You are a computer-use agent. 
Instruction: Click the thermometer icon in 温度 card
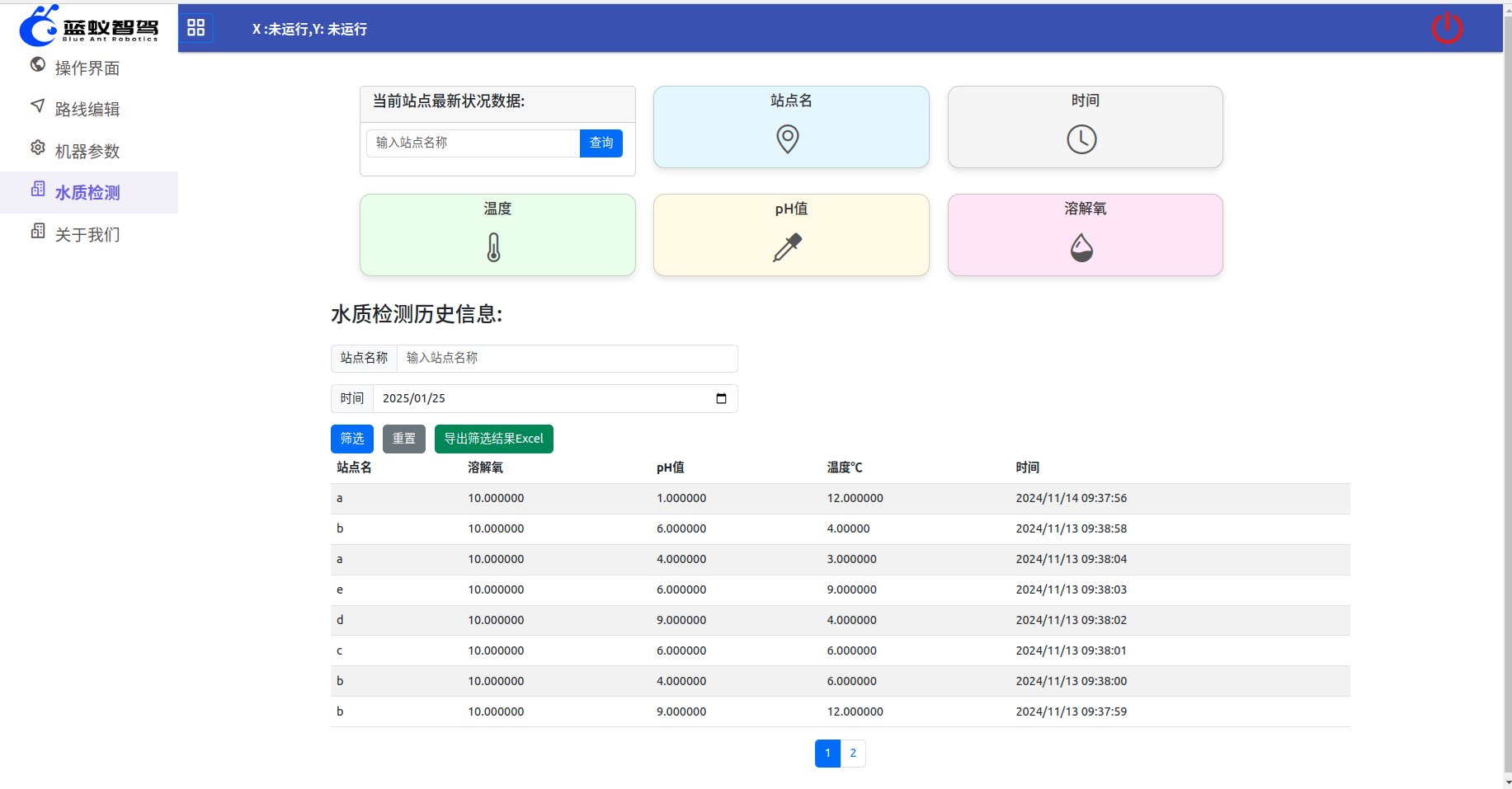[494, 247]
